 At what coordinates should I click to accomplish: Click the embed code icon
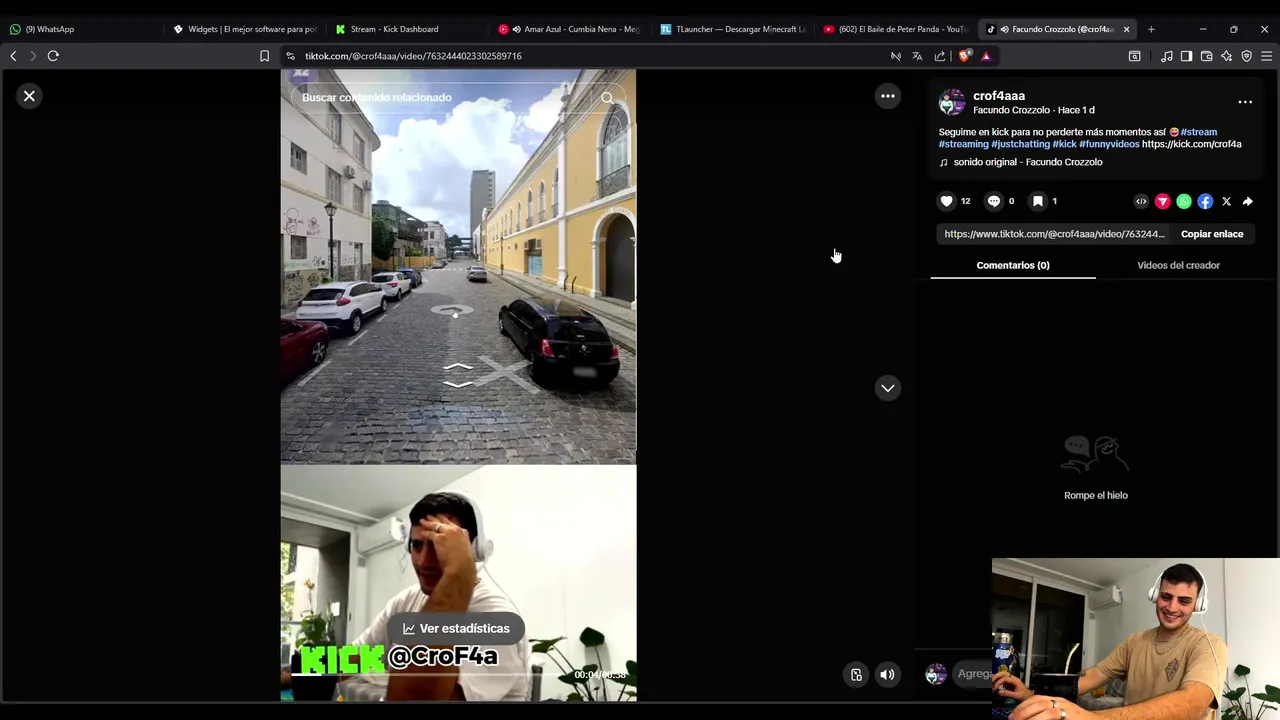1141,201
